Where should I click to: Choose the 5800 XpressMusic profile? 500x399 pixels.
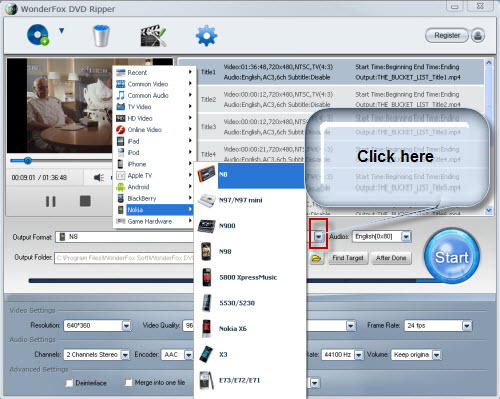tap(250, 277)
